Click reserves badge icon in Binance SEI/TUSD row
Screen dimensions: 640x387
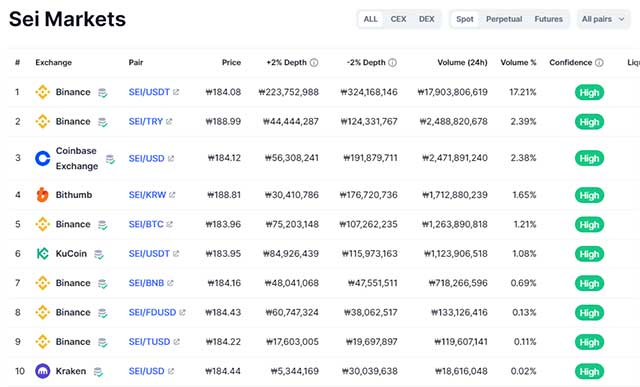pos(102,343)
